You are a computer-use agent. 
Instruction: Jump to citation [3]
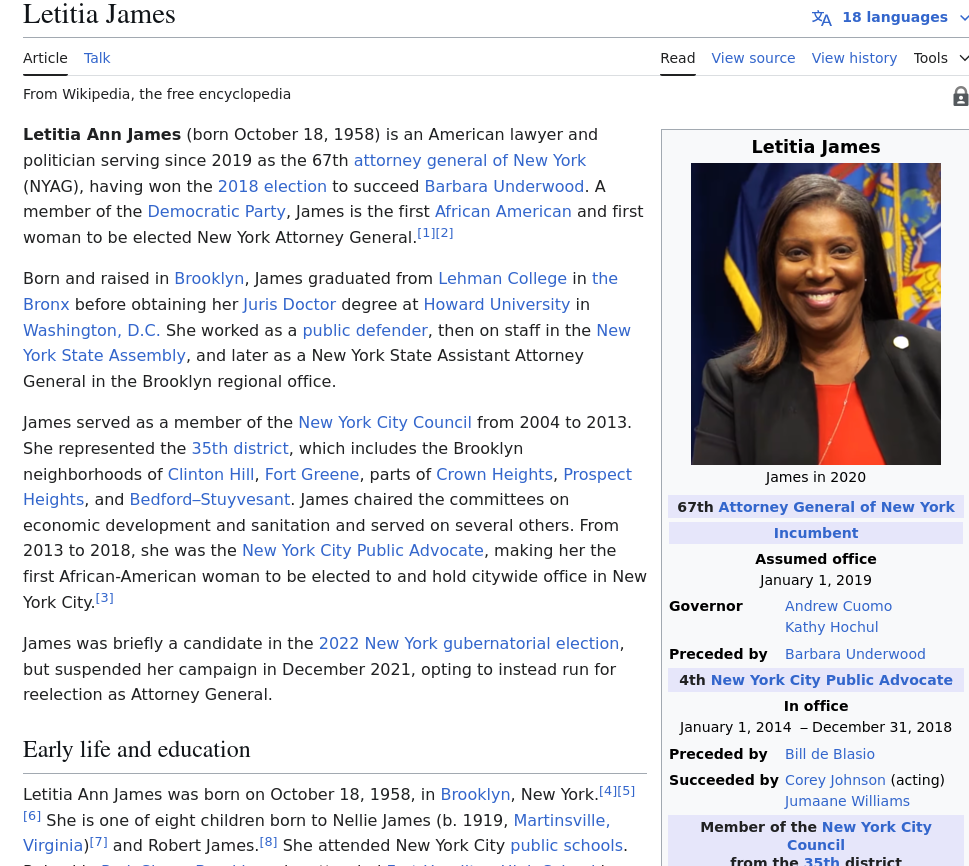104,598
